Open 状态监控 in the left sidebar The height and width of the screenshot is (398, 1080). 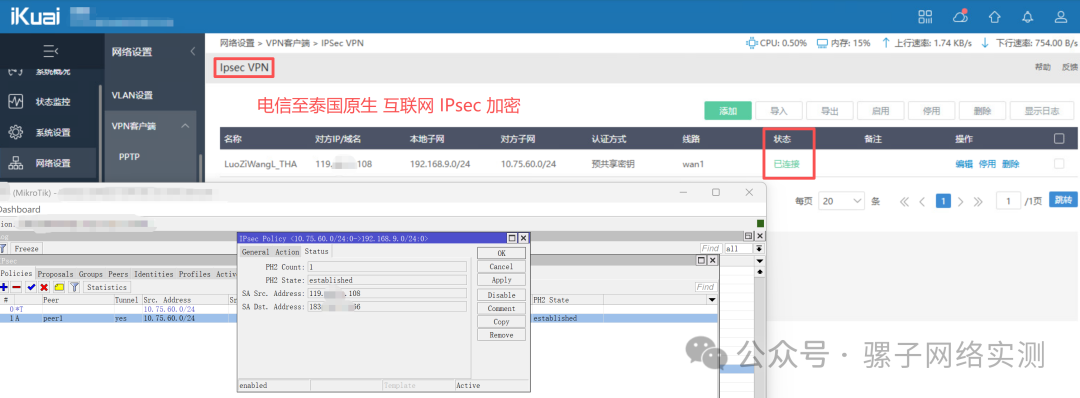(48, 102)
